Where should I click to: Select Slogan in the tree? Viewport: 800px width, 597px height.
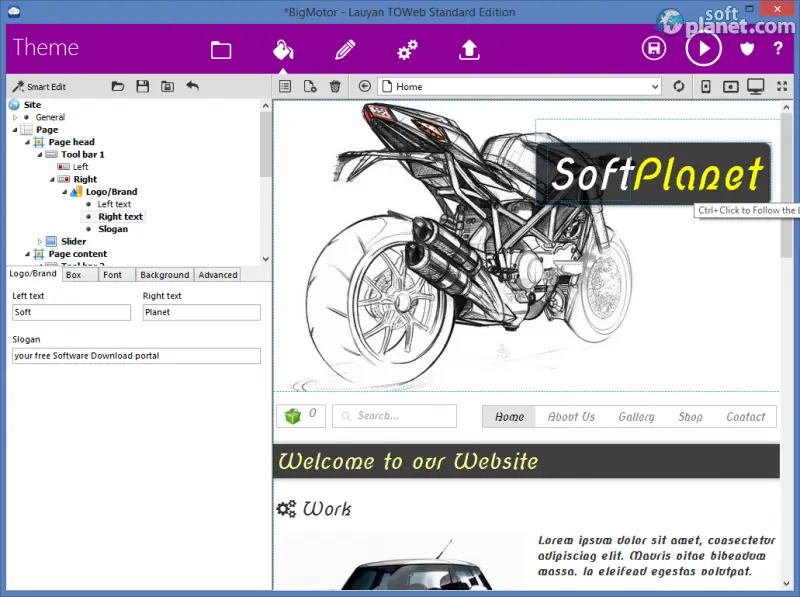(113, 229)
